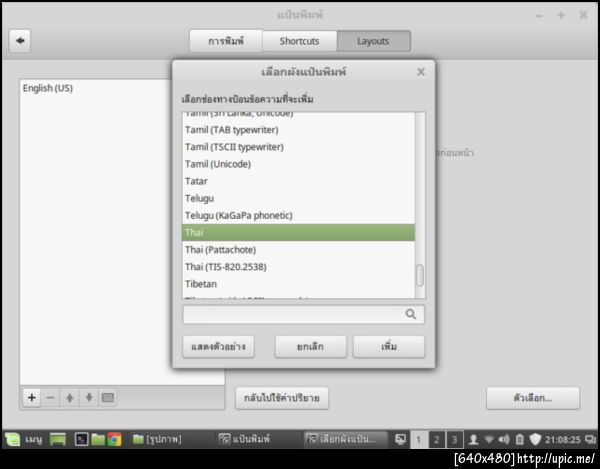600x469 pixels.
Task: Open the ตัวเลือก... options button
Action: (533, 398)
